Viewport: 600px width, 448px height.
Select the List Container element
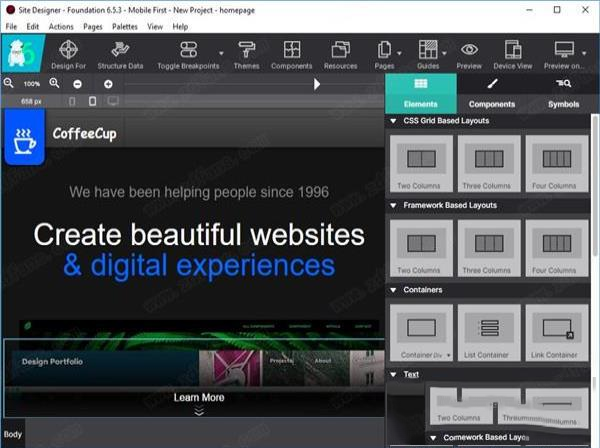coord(489,332)
